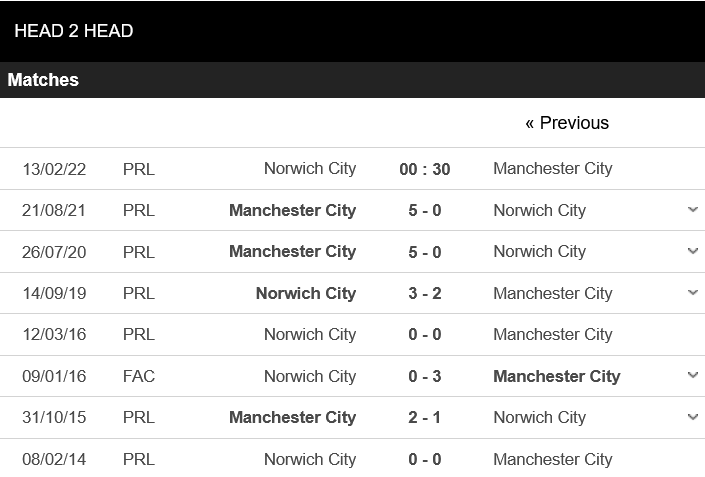Select the Matches section header
The image size is (705, 477).
[x=43, y=80]
